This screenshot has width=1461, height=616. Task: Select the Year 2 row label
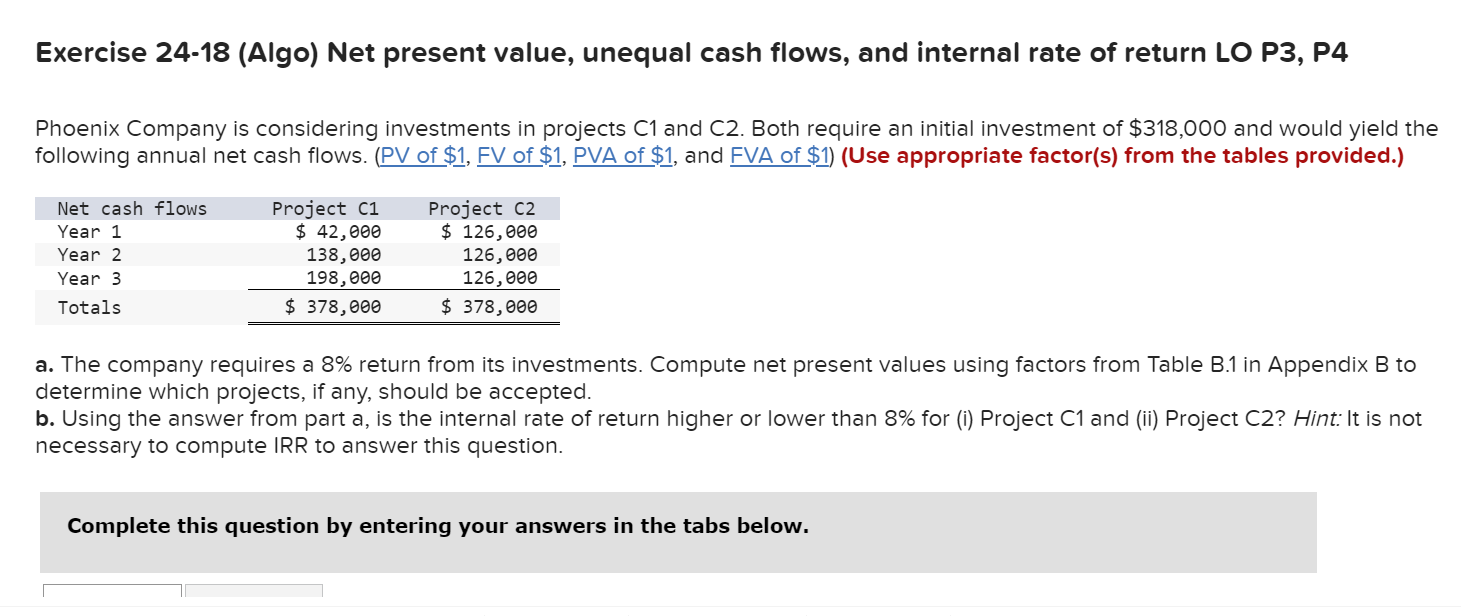[x=88, y=254]
